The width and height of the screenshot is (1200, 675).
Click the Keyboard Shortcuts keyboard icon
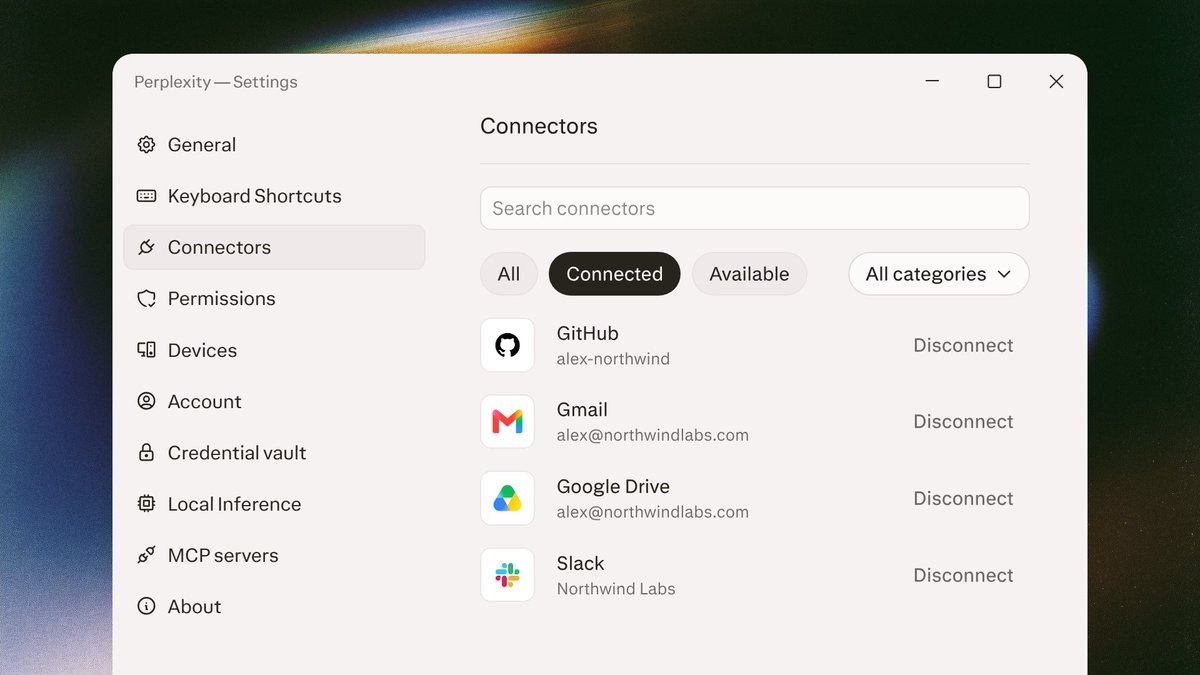point(146,196)
